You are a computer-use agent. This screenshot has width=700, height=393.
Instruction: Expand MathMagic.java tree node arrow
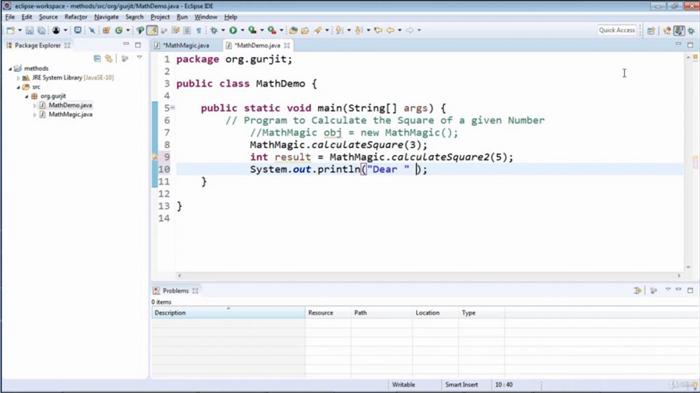click(x=35, y=115)
